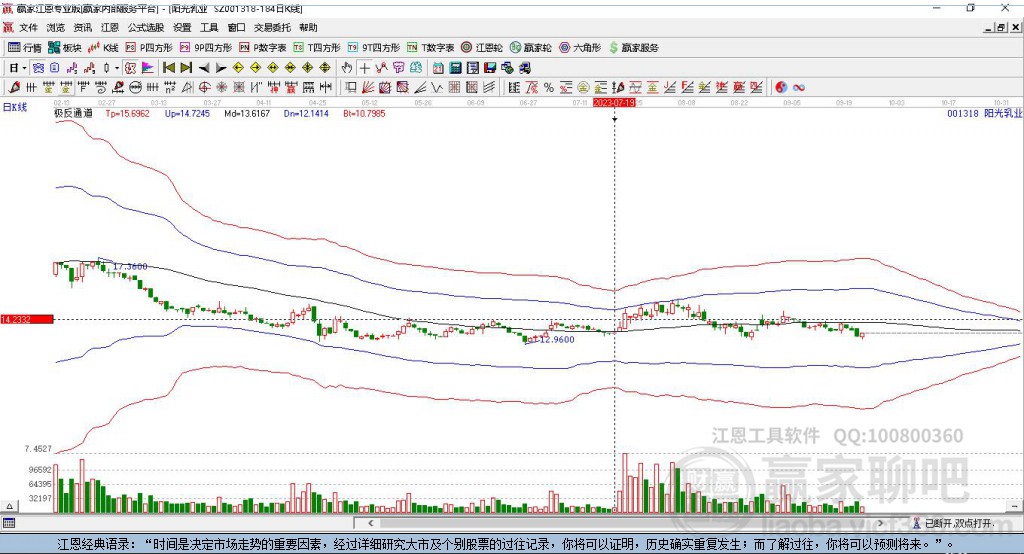
Task: Open the P四方形 tool
Action: point(149,48)
